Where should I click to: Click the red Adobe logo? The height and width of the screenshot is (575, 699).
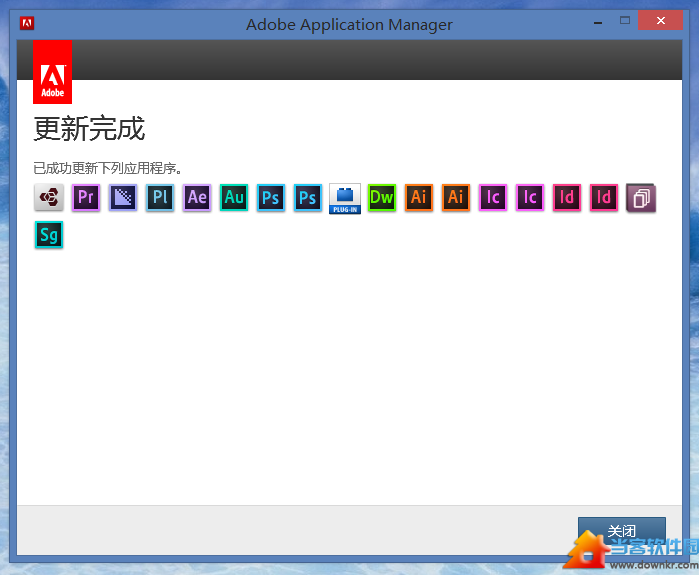(52, 72)
